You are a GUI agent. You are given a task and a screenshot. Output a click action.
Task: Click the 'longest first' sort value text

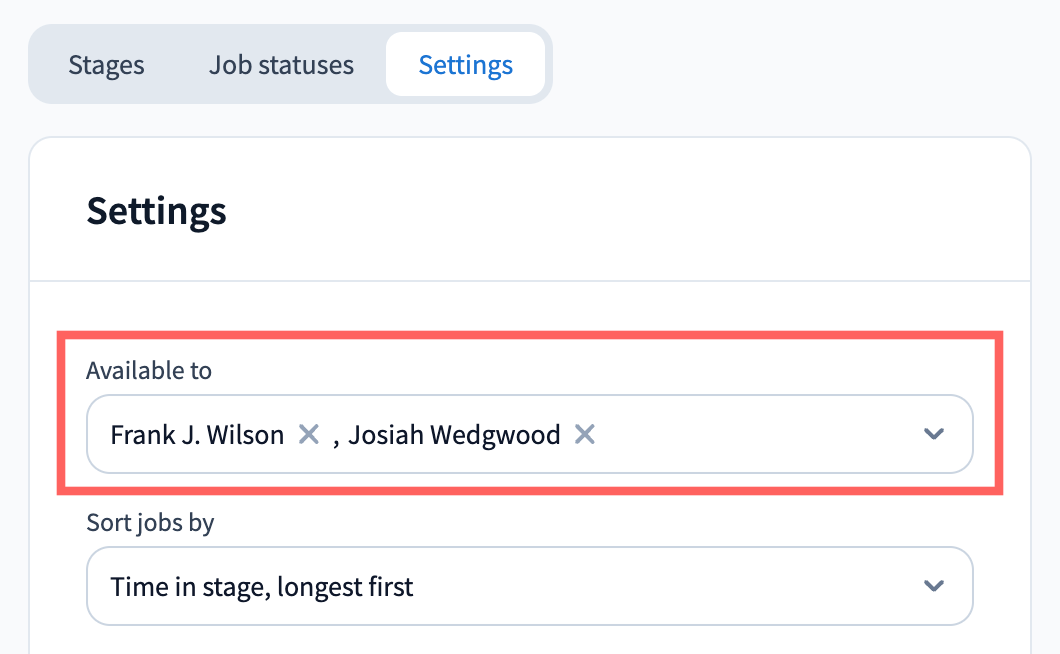tap(345, 587)
